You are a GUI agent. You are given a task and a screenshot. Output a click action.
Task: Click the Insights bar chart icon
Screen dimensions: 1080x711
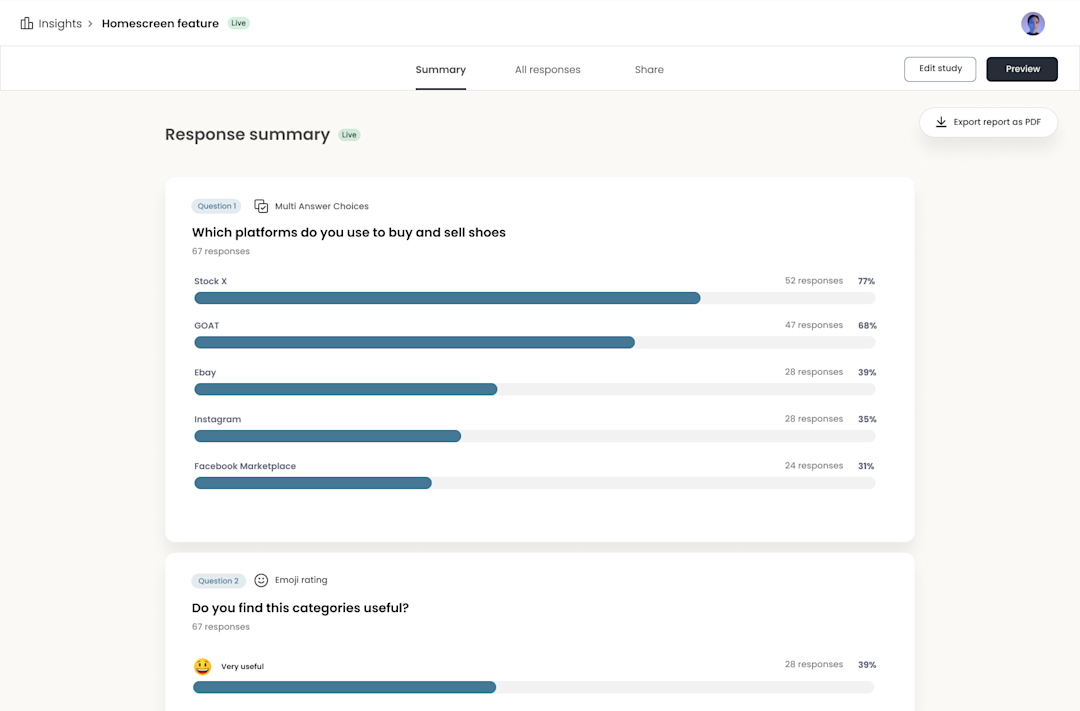point(27,23)
